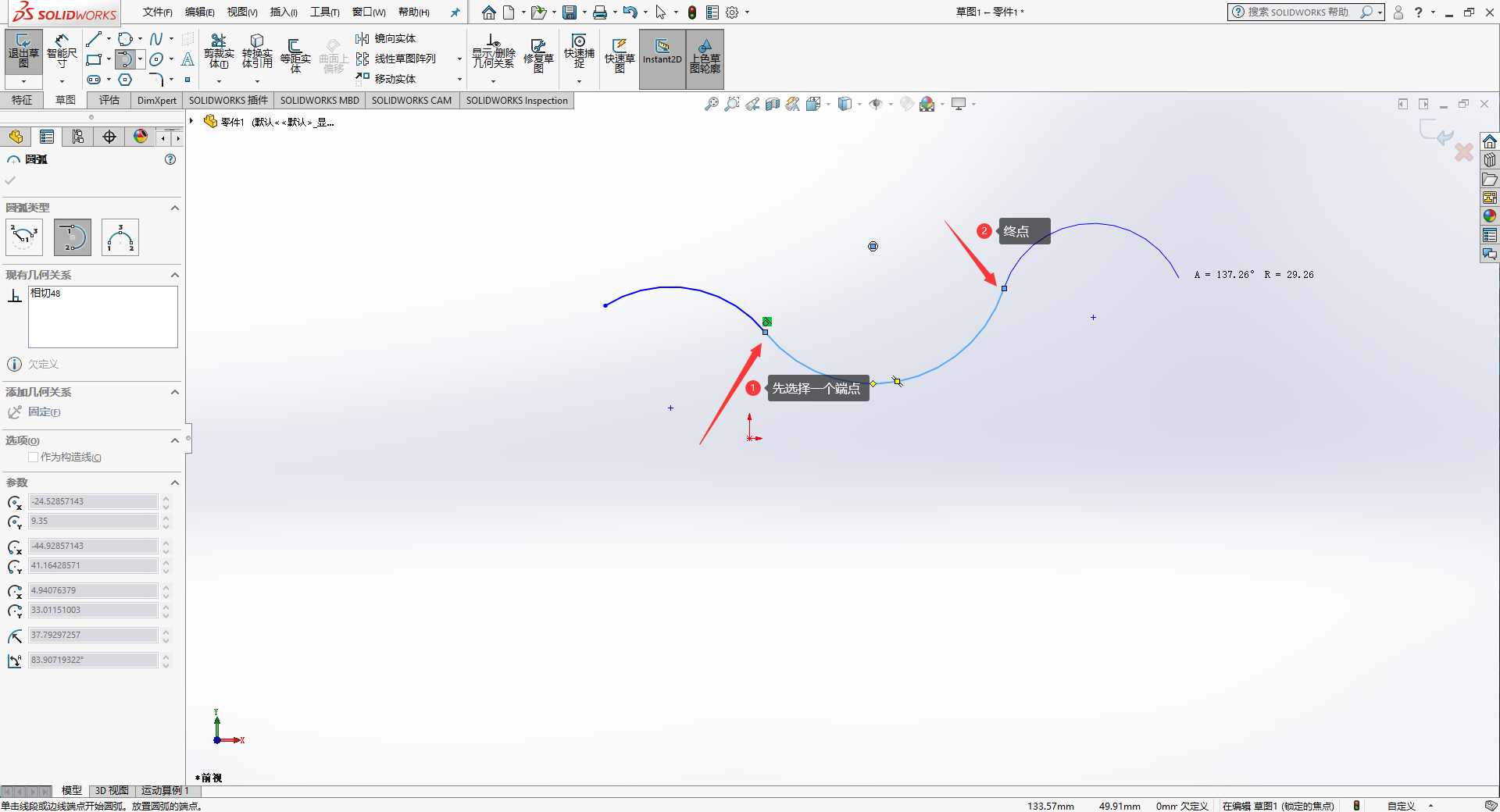Click the Appearances color ball tab in manager
Image resolution: width=1500 pixels, height=812 pixels.
tap(141, 137)
